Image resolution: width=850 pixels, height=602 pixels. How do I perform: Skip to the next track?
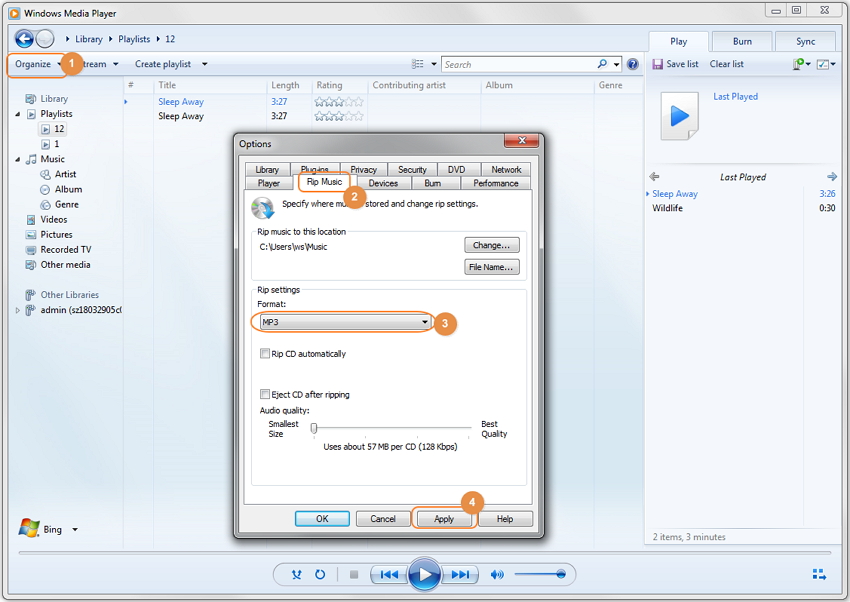pos(461,574)
